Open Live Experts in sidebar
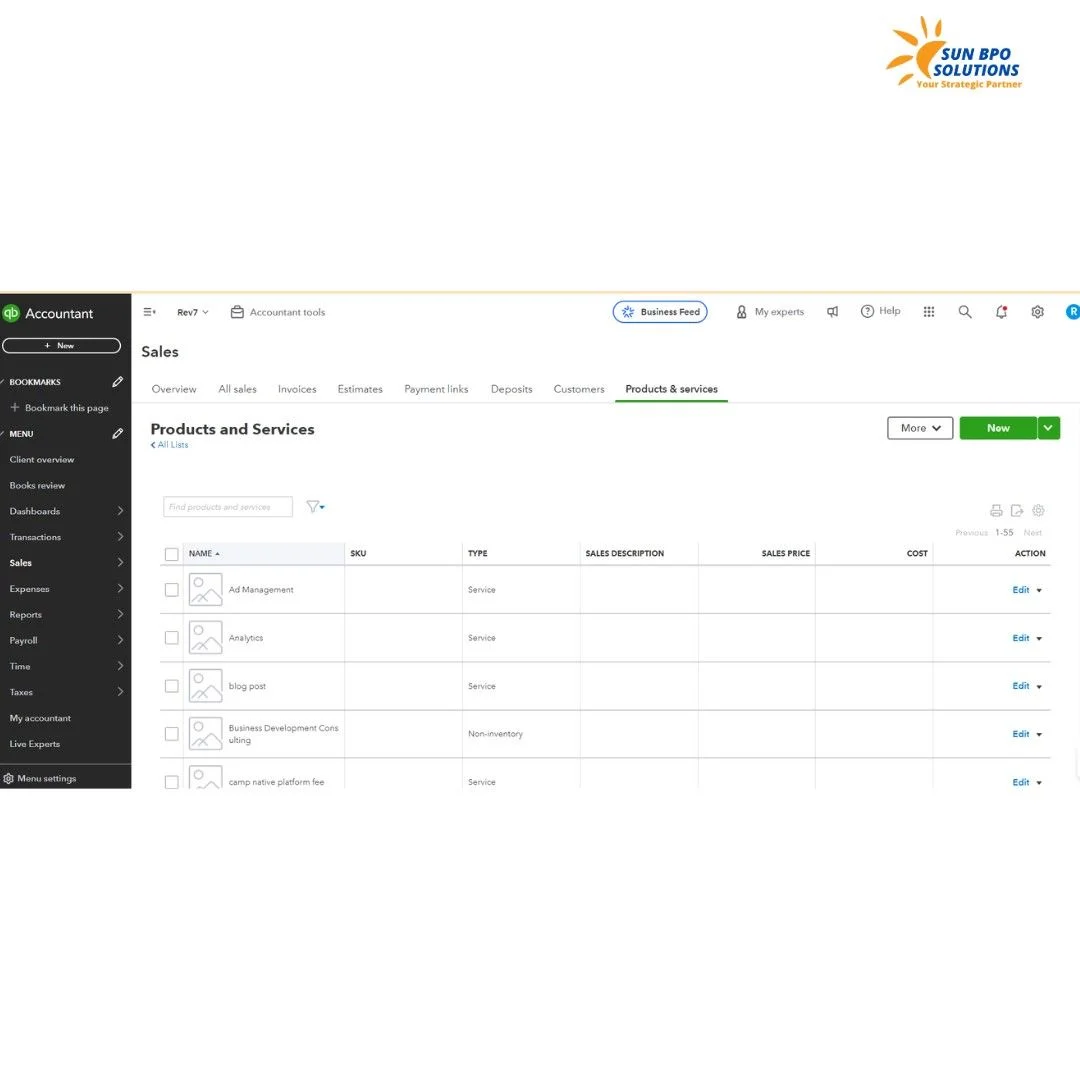Screen dimensions: 1080x1080 (x=34, y=744)
